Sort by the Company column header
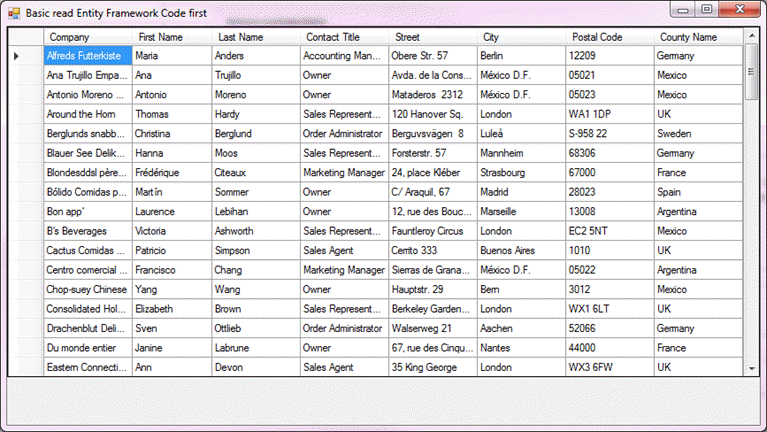The height and width of the screenshot is (432, 767). [88, 37]
